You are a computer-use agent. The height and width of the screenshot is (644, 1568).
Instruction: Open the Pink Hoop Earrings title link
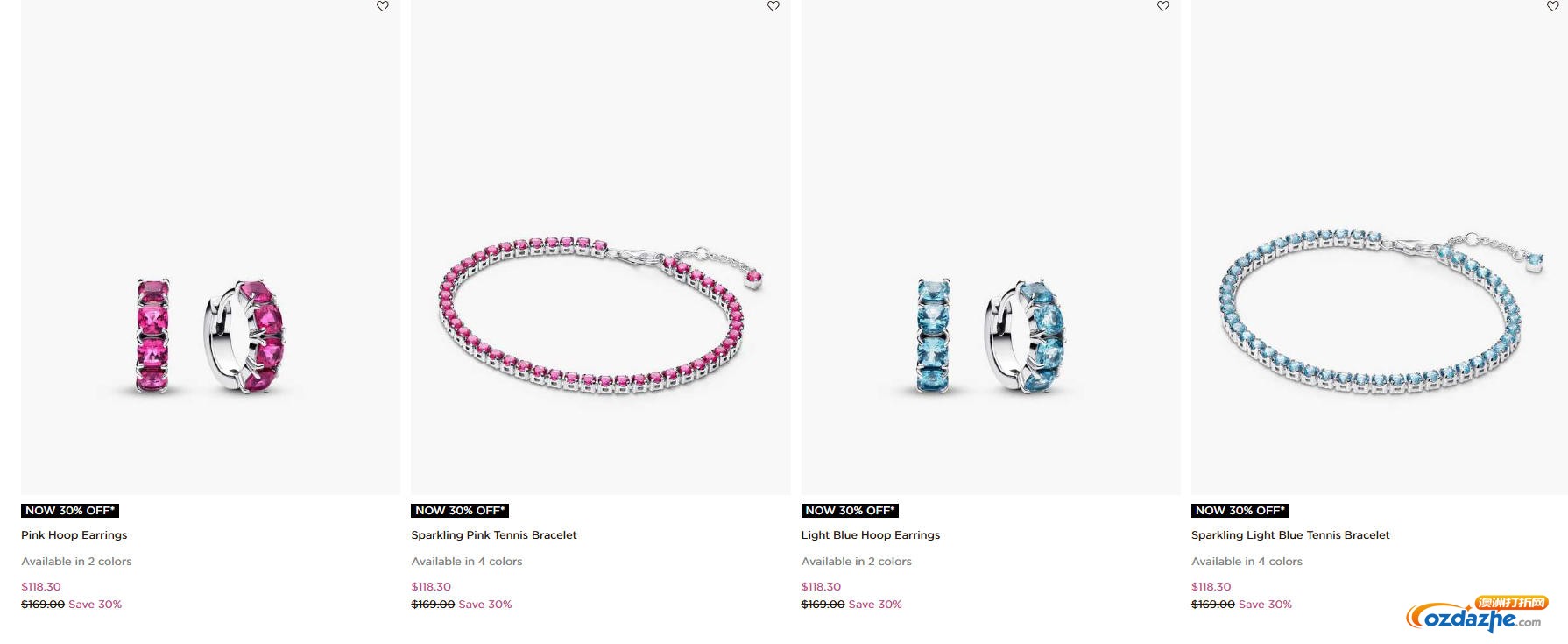click(74, 535)
